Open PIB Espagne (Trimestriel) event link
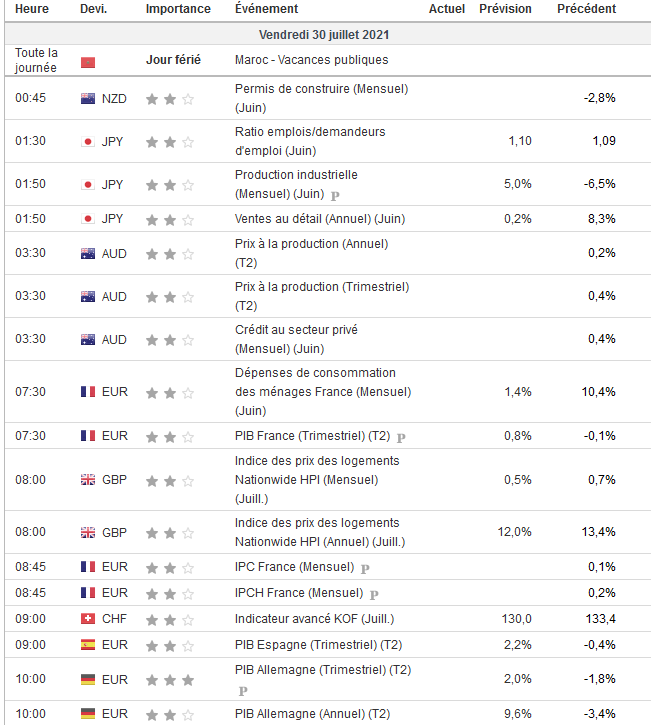The width and height of the screenshot is (651, 725). click(x=318, y=645)
